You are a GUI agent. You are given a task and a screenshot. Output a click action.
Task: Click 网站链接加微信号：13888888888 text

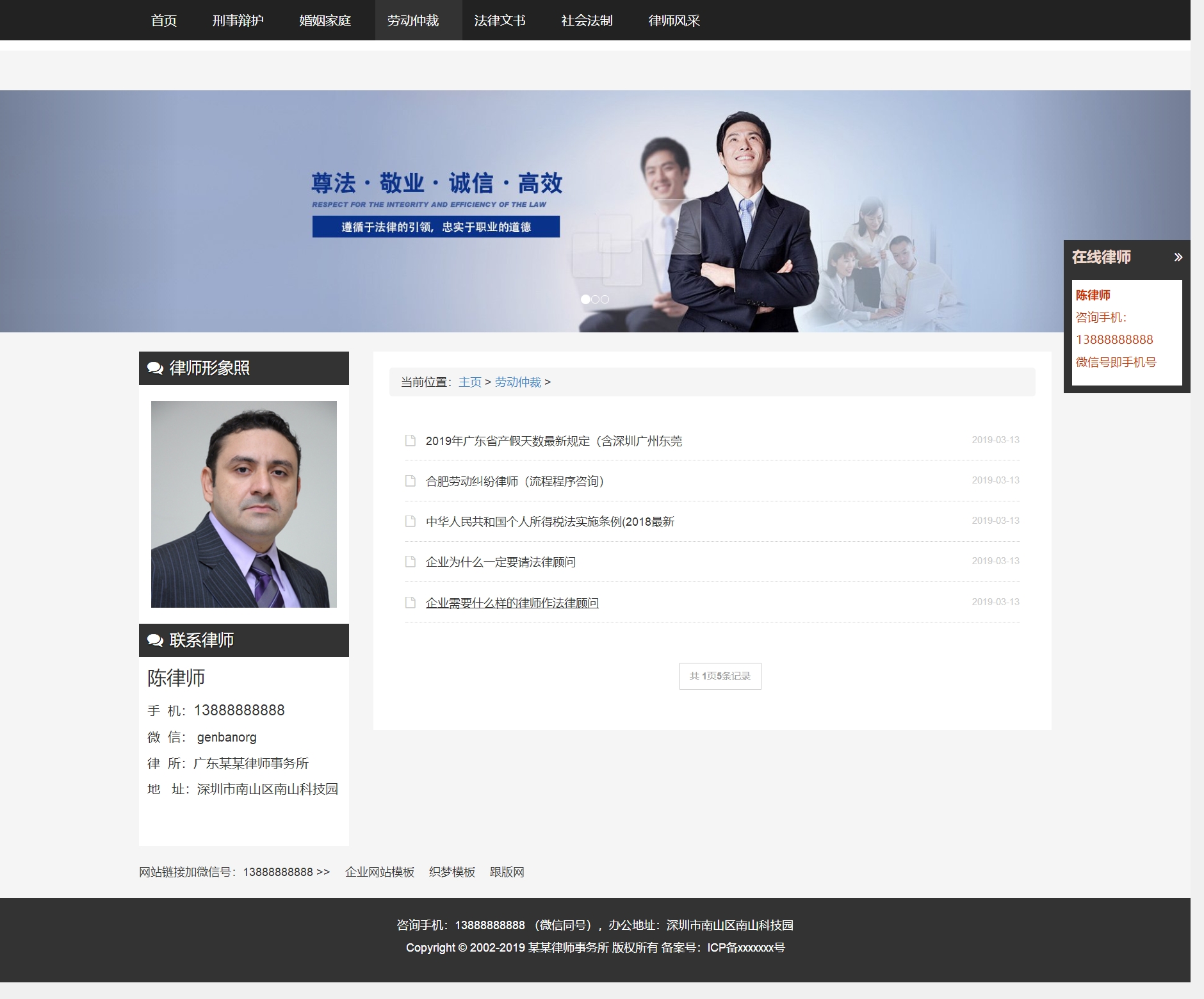pyautogui.click(x=234, y=872)
